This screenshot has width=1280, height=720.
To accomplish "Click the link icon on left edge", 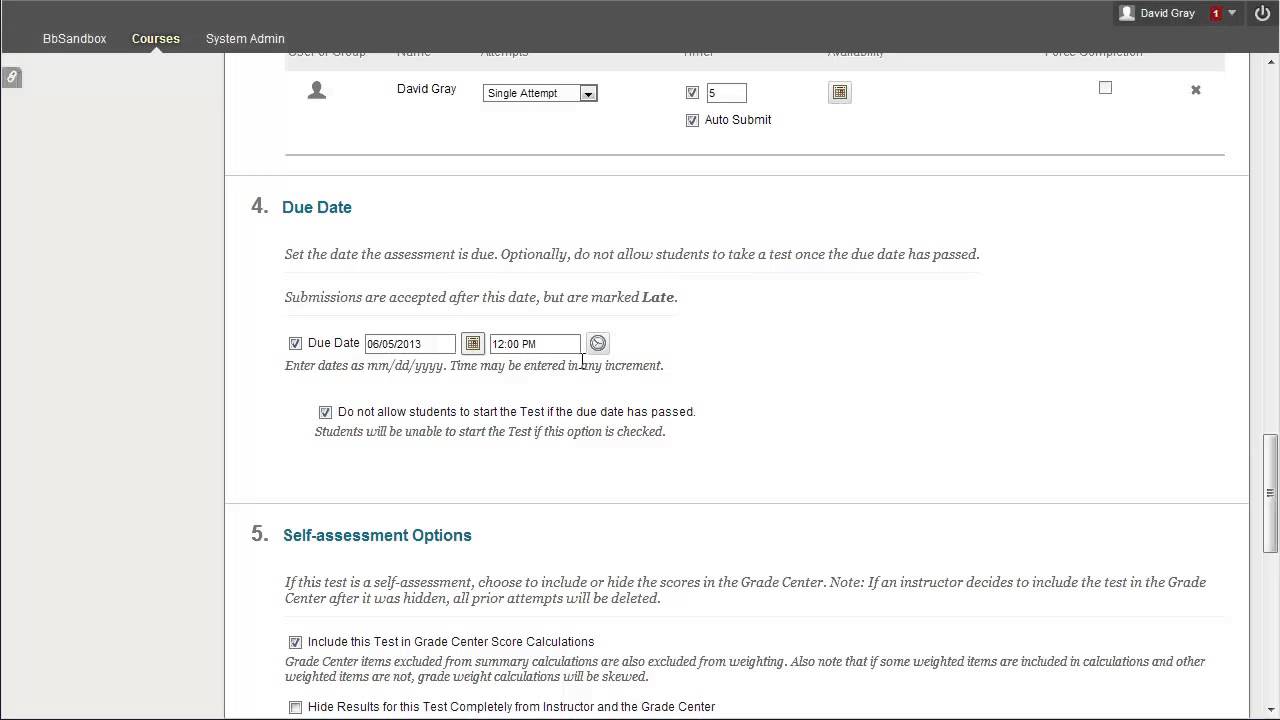I will [11, 77].
